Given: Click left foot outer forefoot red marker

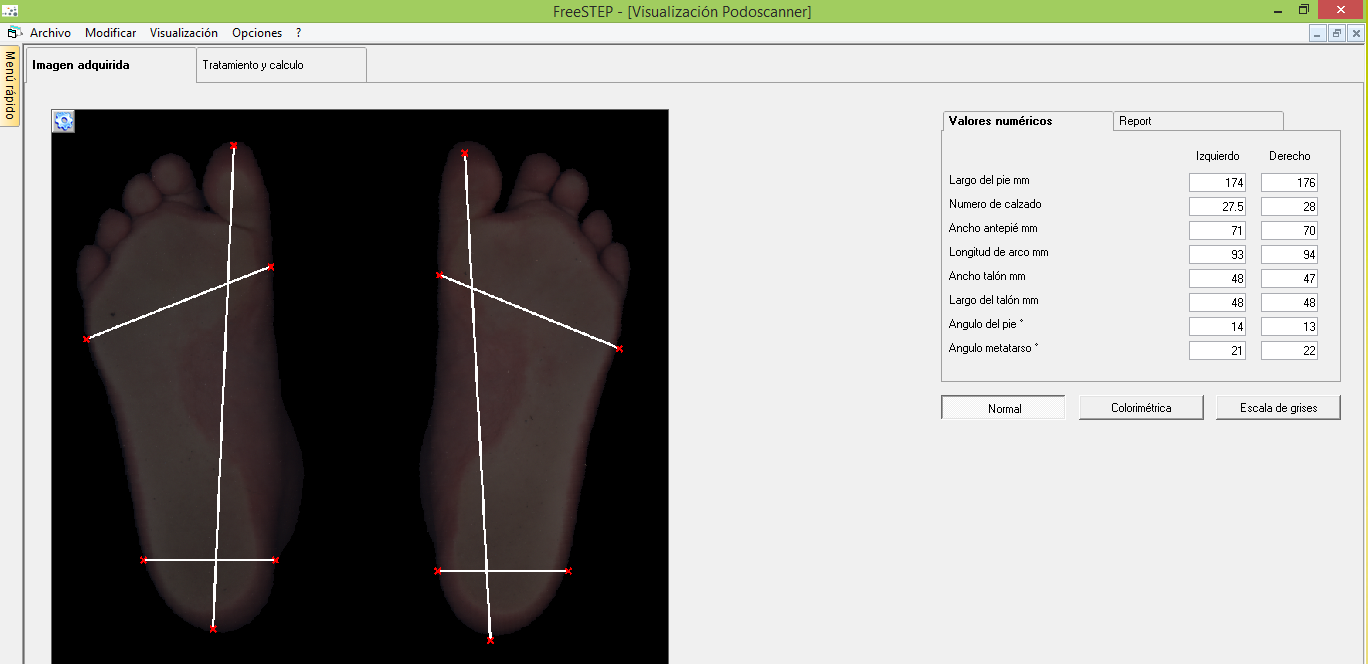Looking at the screenshot, I should pyautogui.click(x=86, y=340).
